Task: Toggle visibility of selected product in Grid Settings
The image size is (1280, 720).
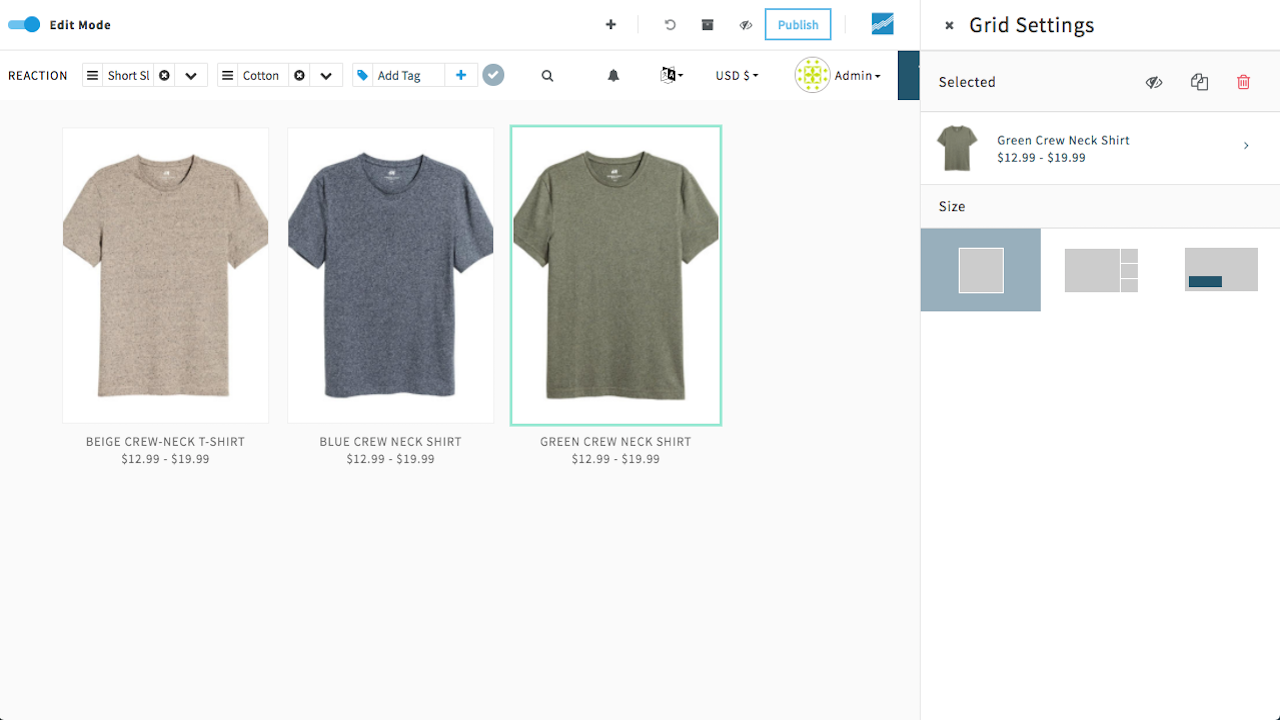Action: point(1154,82)
